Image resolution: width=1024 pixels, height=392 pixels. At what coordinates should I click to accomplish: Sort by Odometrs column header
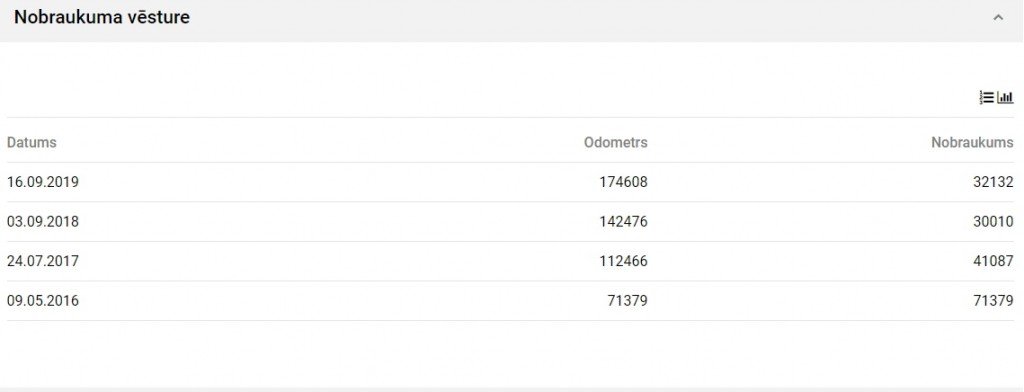tap(616, 142)
